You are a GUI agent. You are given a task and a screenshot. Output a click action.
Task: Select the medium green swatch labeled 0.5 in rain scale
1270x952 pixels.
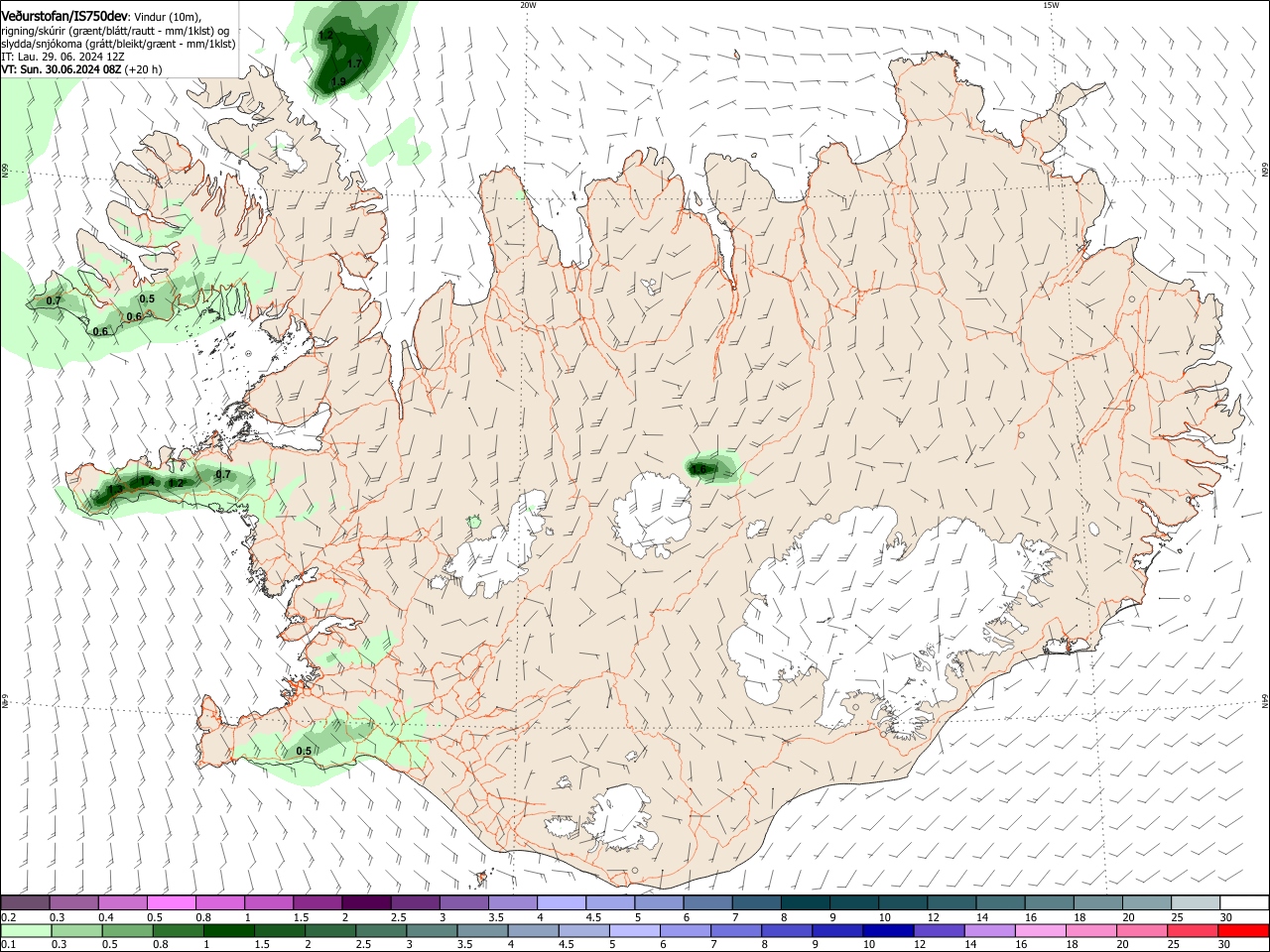(x=128, y=930)
